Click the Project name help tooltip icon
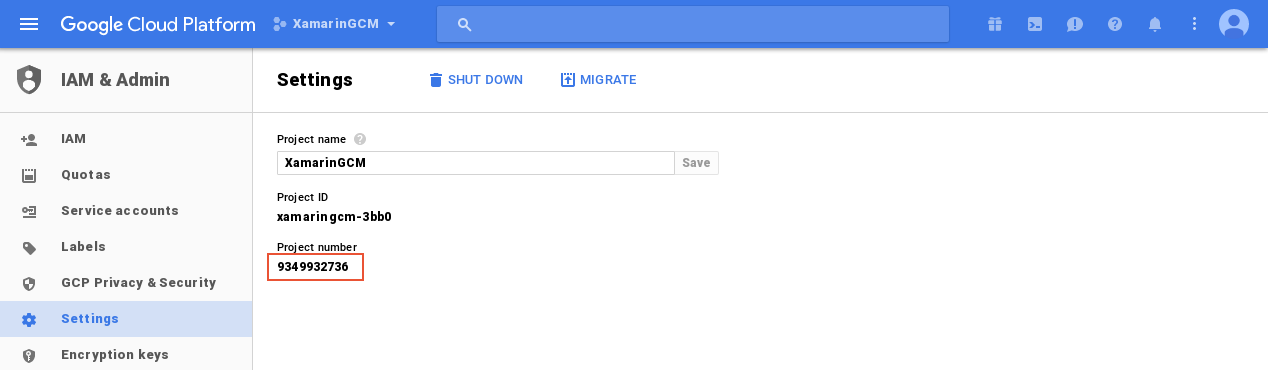The height and width of the screenshot is (370, 1268). (x=360, y=139)
